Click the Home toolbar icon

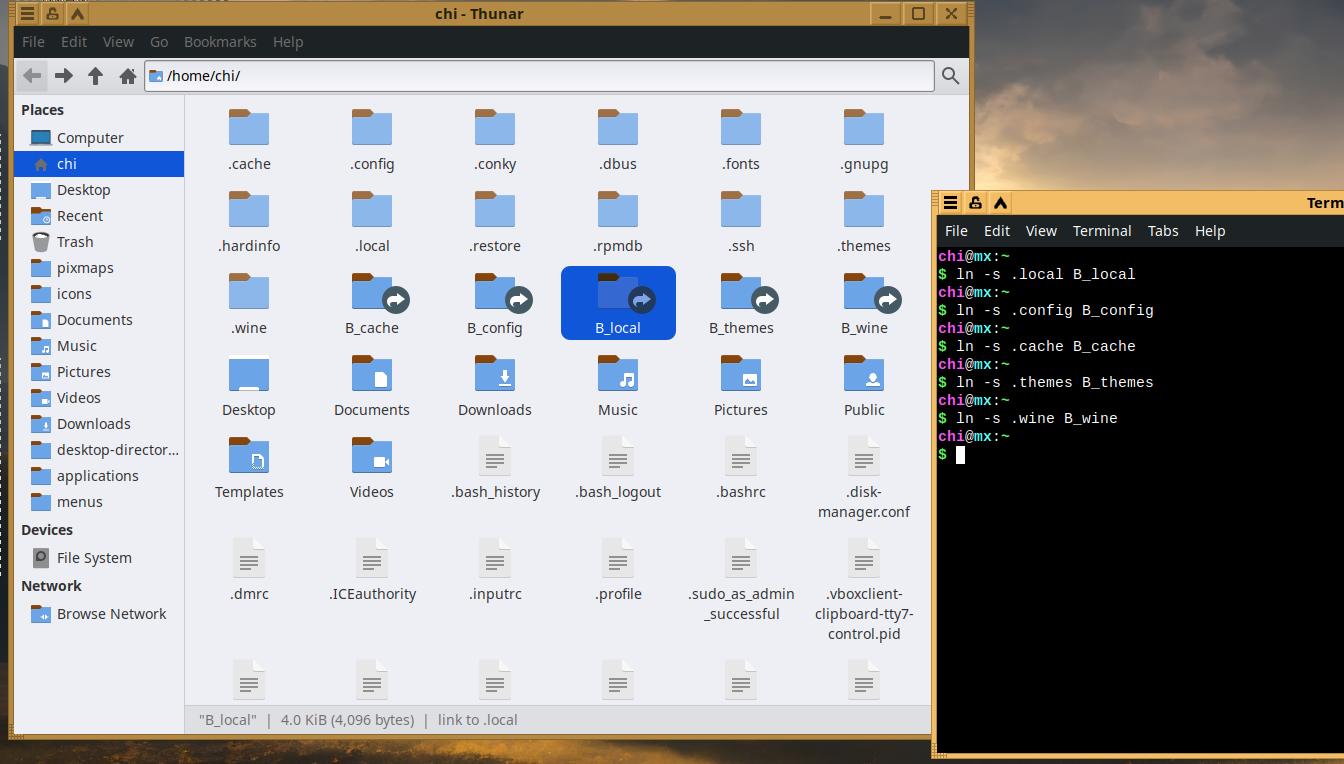[128, 76]
